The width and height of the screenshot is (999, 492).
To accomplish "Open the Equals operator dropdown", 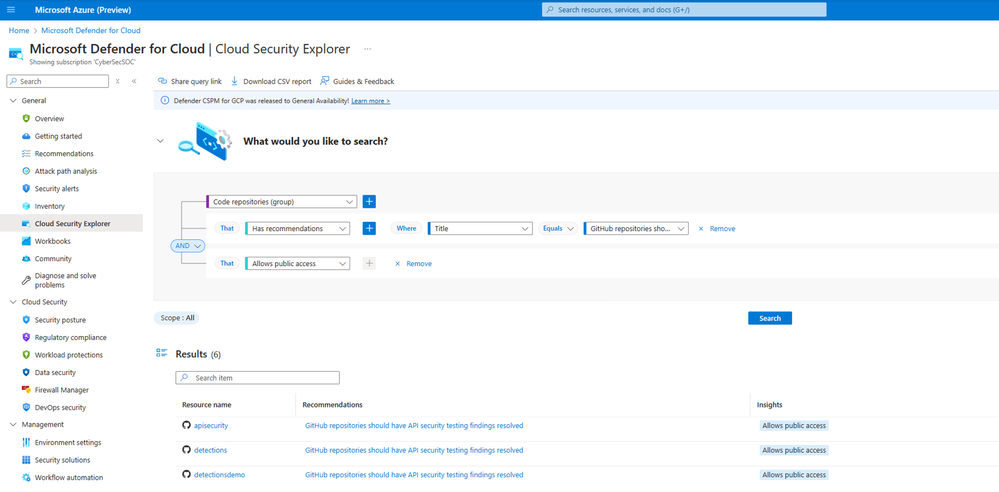I will pyautogui.click(x=557, y=228).
